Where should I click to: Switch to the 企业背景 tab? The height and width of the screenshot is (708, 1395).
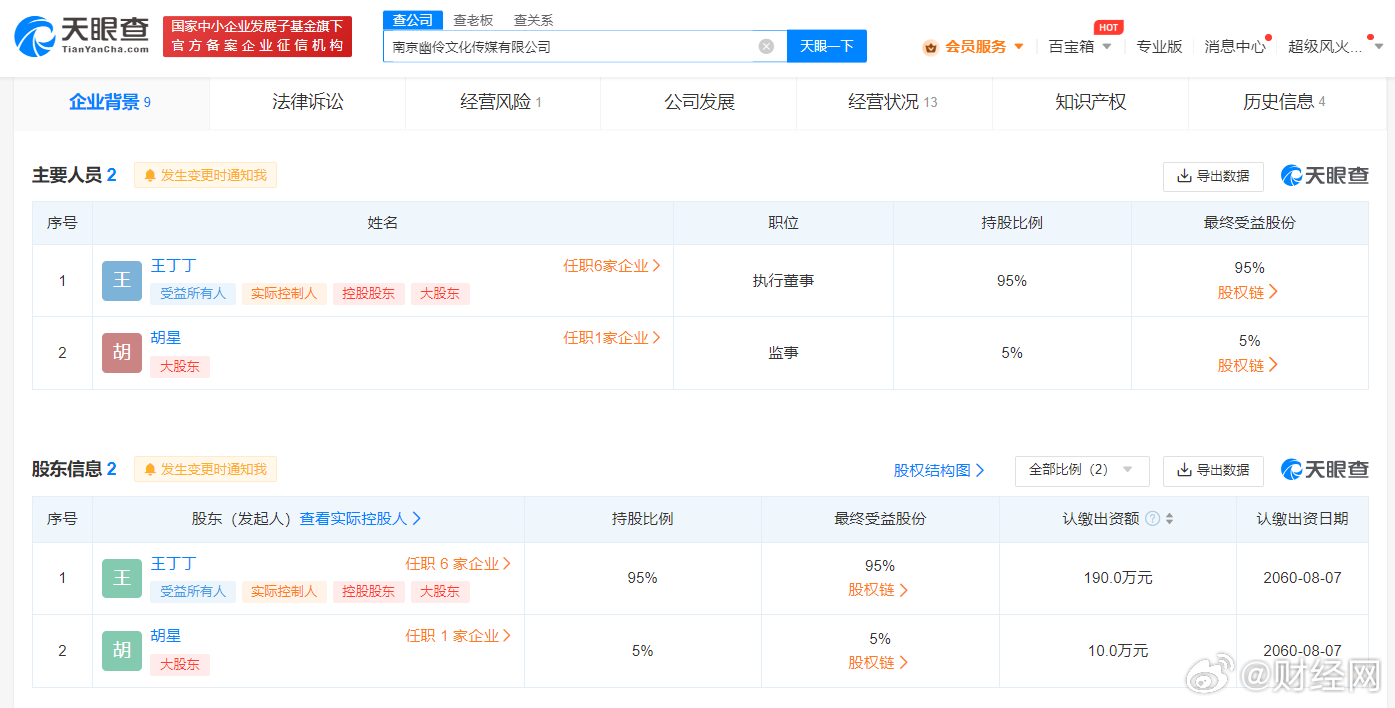coord(111,102)
